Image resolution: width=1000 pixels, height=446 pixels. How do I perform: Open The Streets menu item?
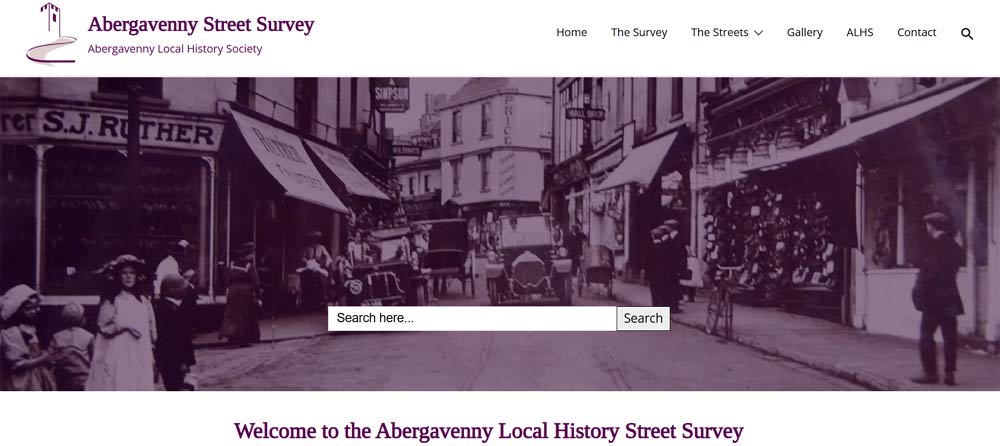click(x=719, y=33)
